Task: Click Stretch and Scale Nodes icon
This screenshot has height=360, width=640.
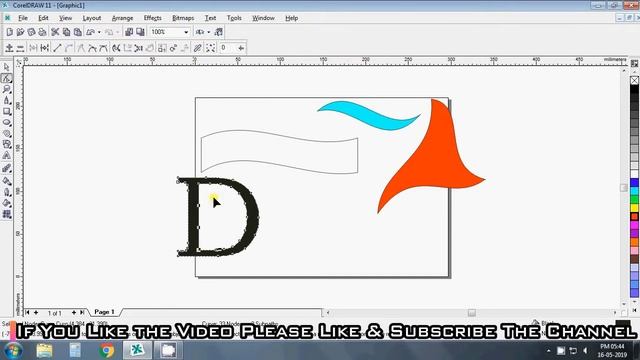Action: pyautogui.click(x=162, y=48)
